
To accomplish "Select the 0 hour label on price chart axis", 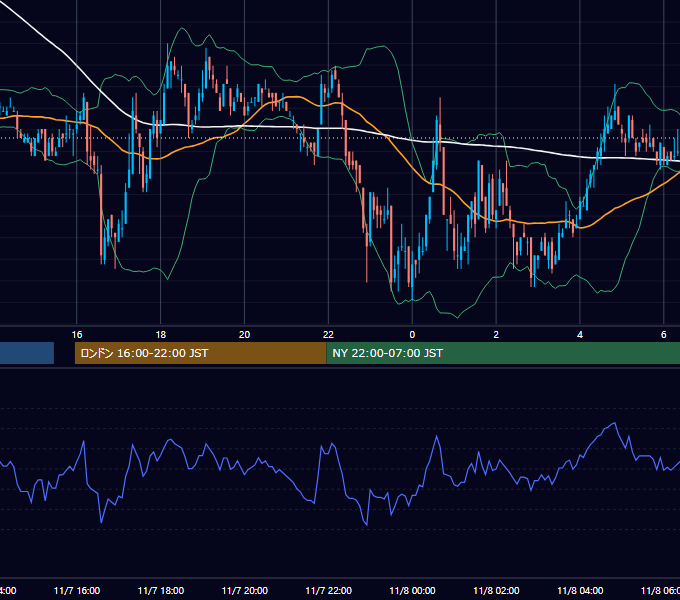I will click(412, 335).
